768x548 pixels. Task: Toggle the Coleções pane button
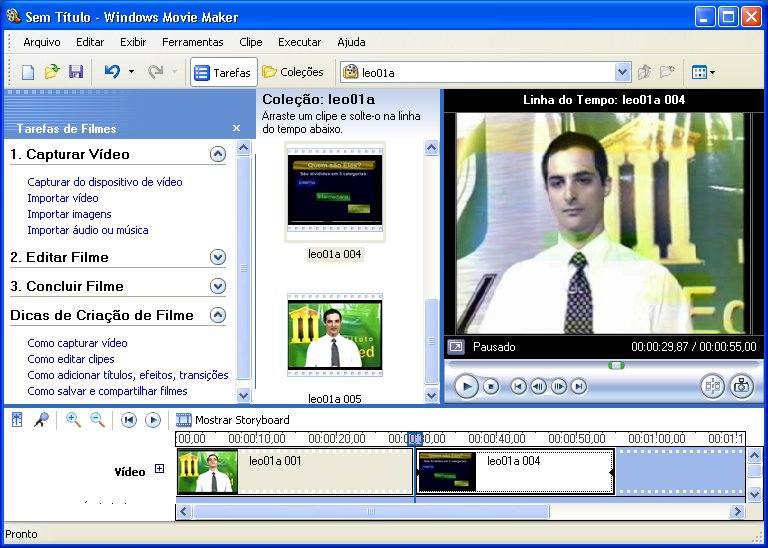click(x=292, y=72)
